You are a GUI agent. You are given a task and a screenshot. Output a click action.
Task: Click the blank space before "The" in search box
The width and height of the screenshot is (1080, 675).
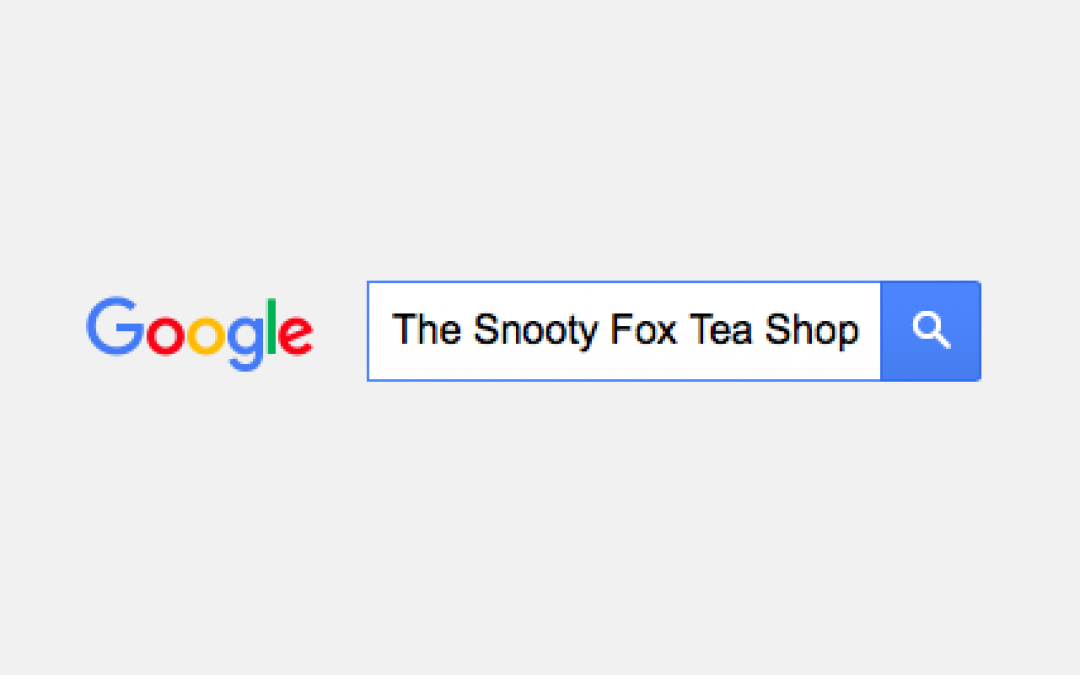point(380,331)
